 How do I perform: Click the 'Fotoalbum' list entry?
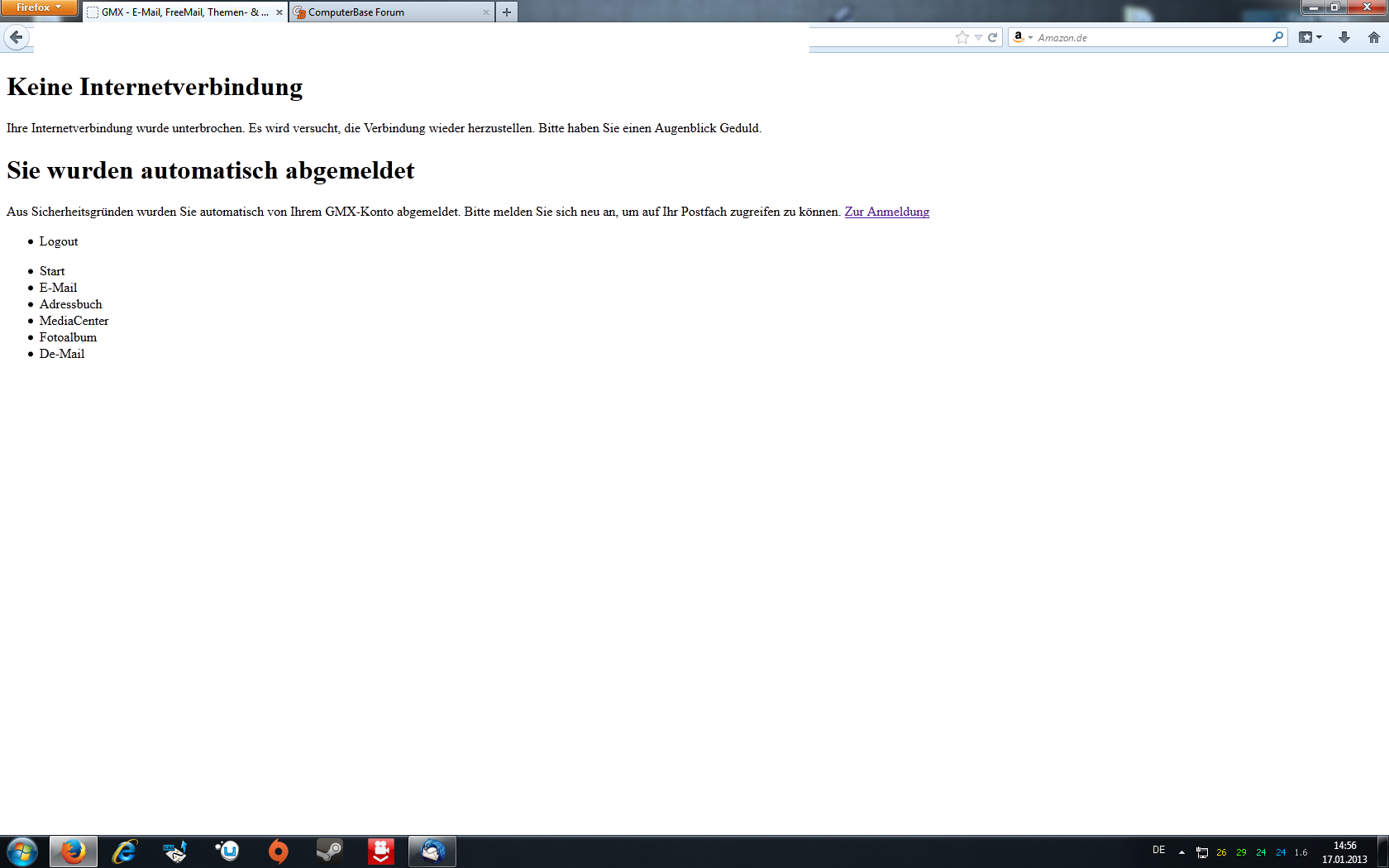point(68,337)
